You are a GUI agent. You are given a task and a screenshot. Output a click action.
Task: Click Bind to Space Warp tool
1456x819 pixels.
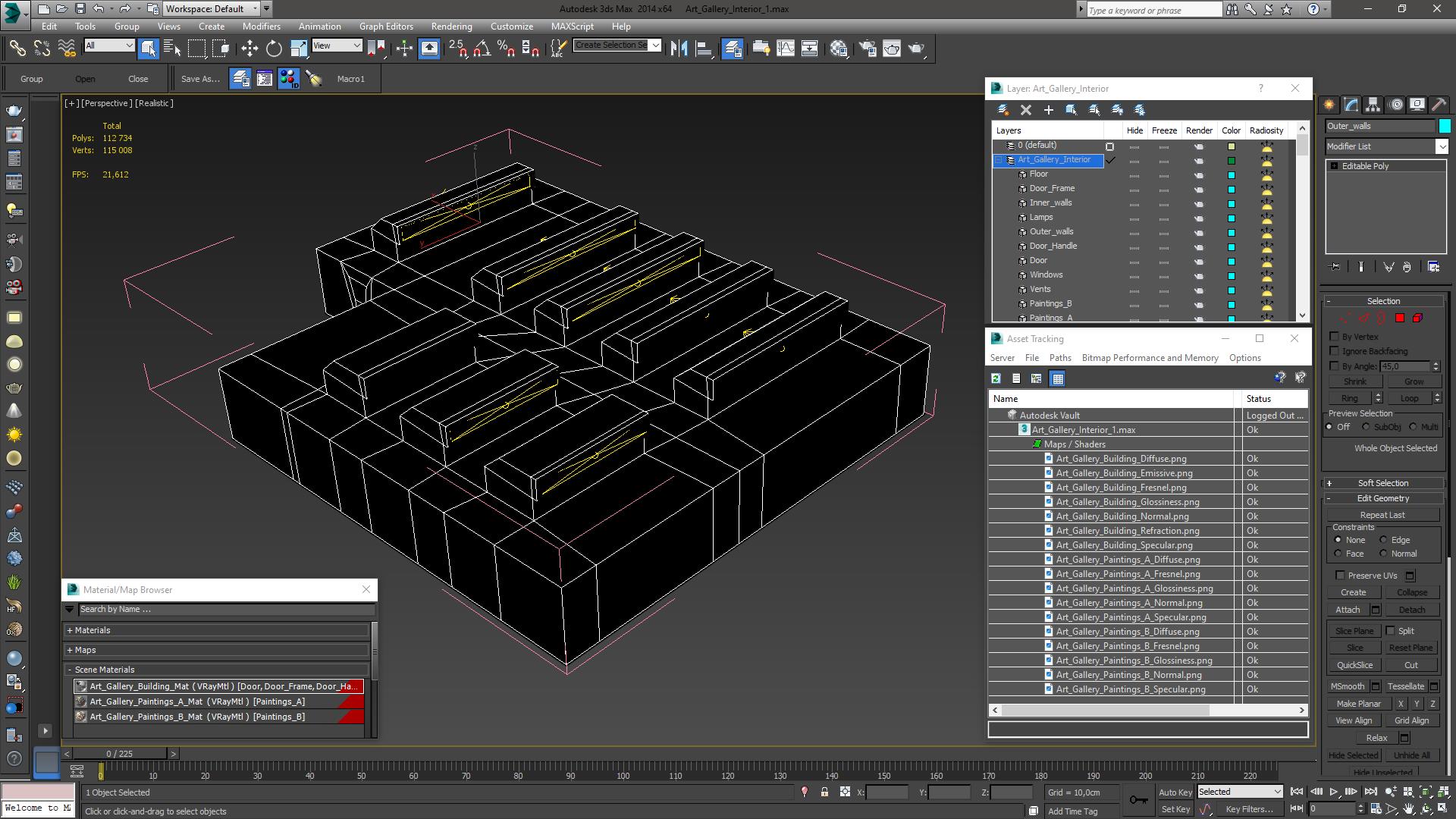(x=67, y=49)
